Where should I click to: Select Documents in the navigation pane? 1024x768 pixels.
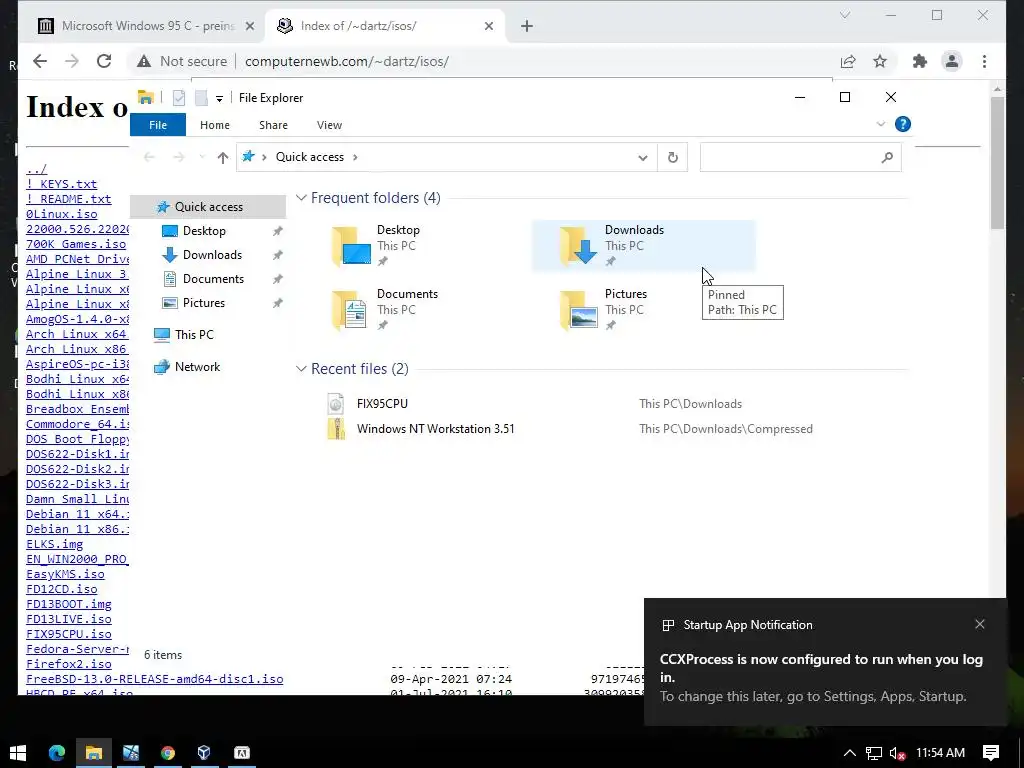[x=213, y=279]
